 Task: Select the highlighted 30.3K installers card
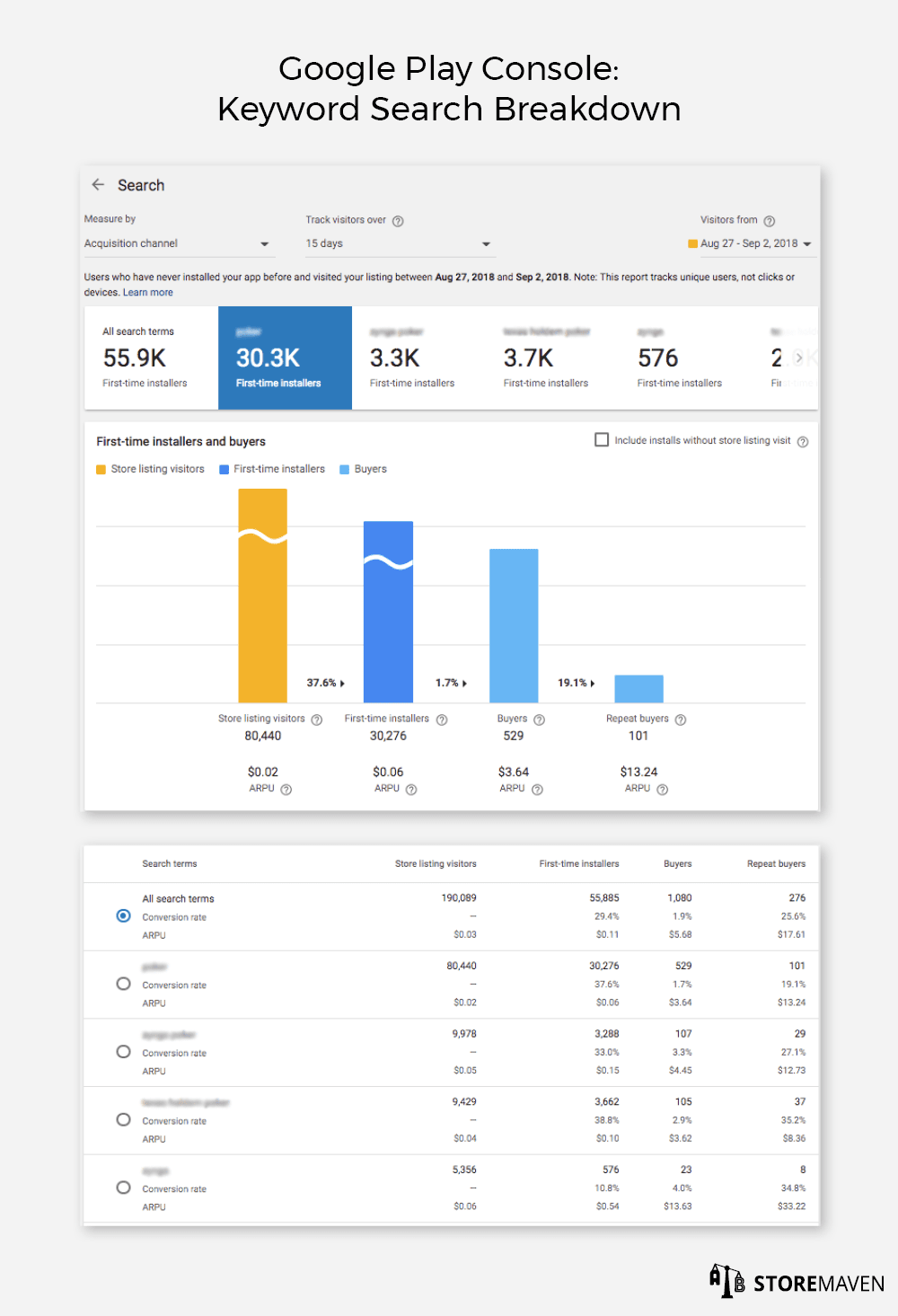pos(285,358)
